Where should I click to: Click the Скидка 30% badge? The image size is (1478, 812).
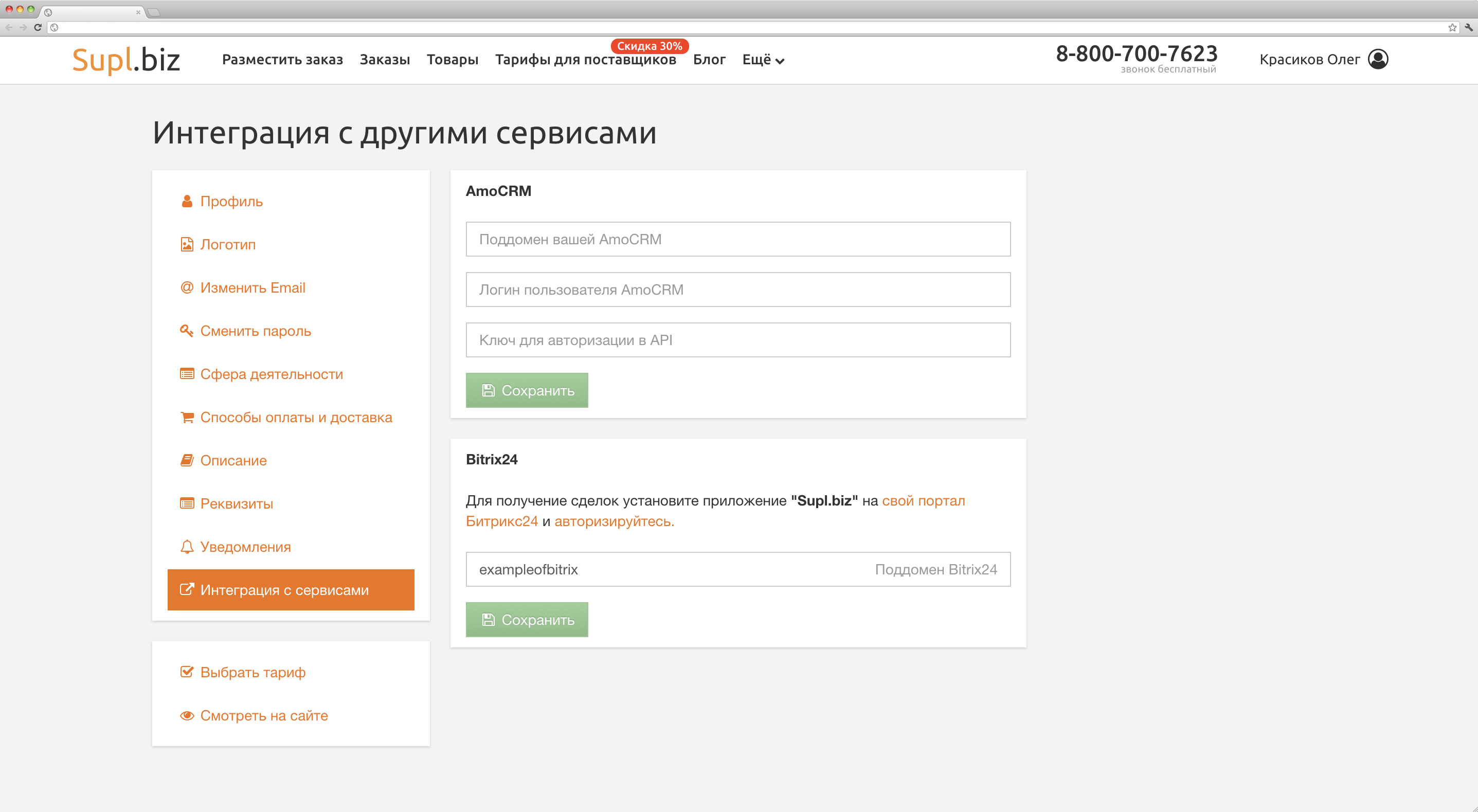(650, 46)
